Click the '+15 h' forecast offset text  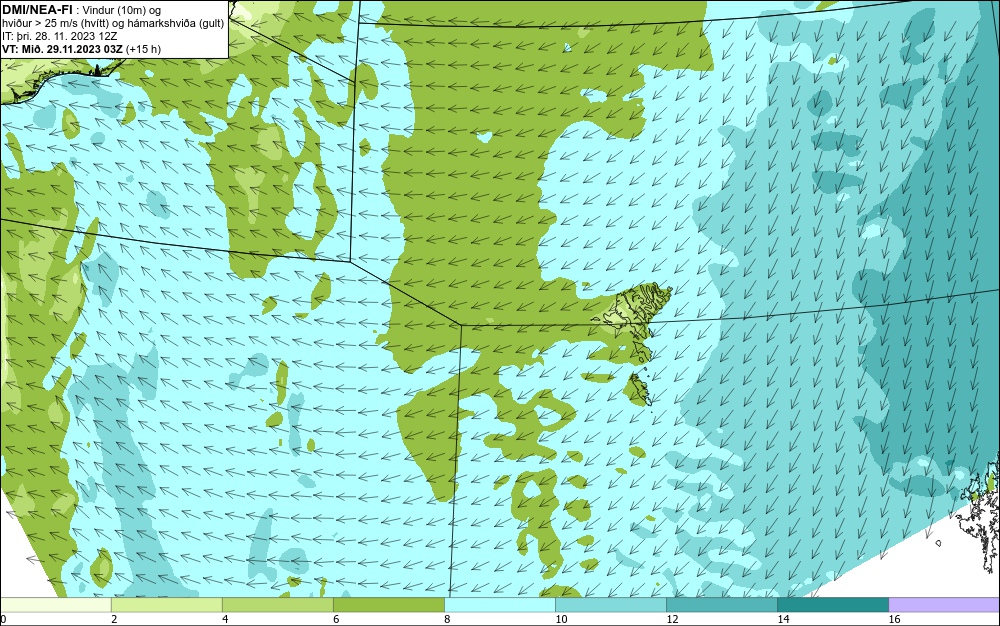point(143,49)
